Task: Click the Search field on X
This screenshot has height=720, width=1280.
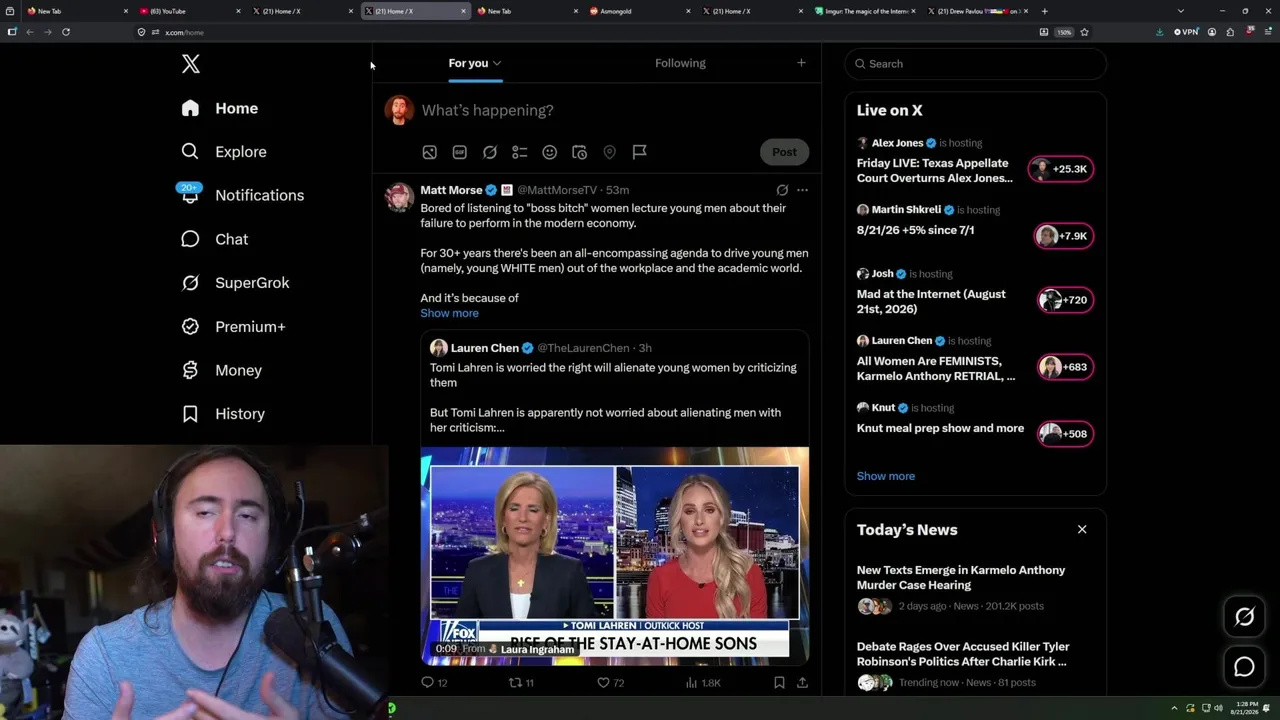Action: pyautogui.click(x=975, y=64)
